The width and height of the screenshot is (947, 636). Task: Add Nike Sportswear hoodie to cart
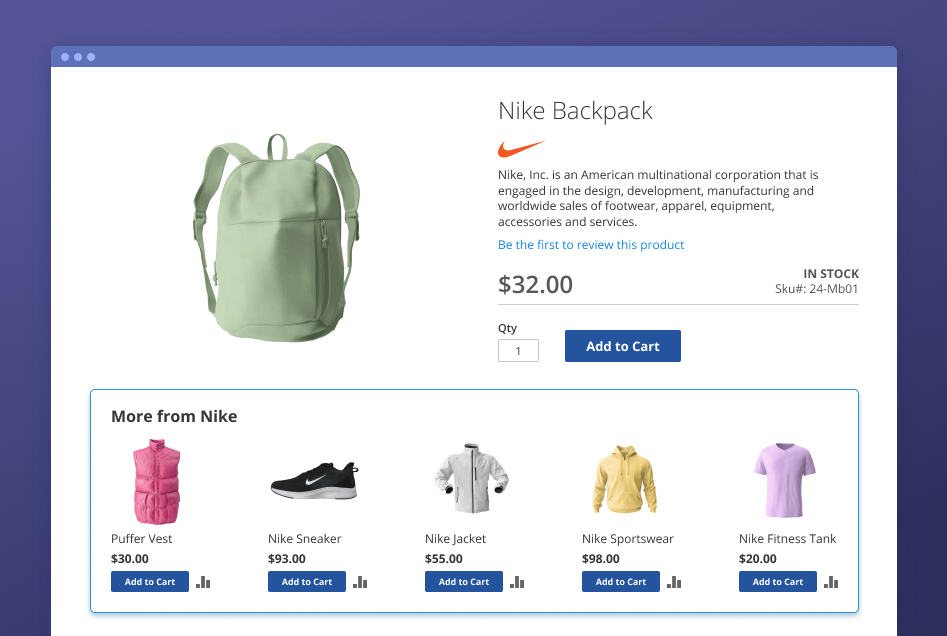[x=621, y=582]
